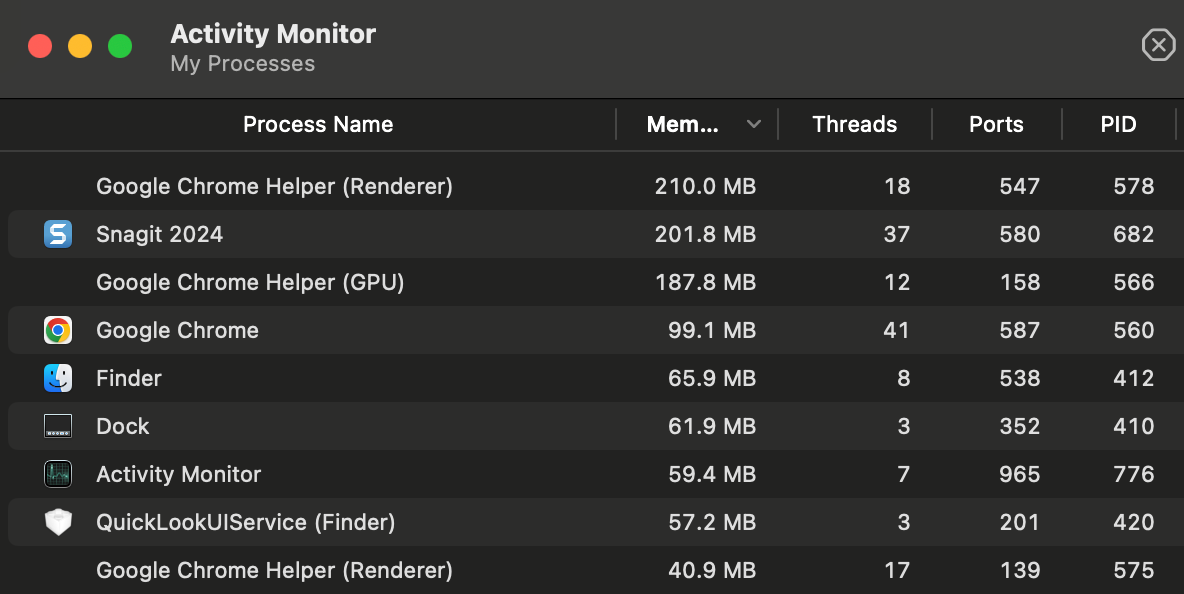Click the Snagit 2024 app icon
1184x594 pixels.
click(x=58, y=234)
